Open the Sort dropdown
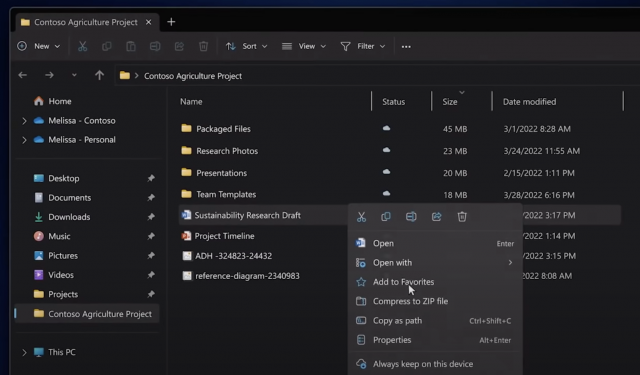640x375 pixels. click(247, 47)
